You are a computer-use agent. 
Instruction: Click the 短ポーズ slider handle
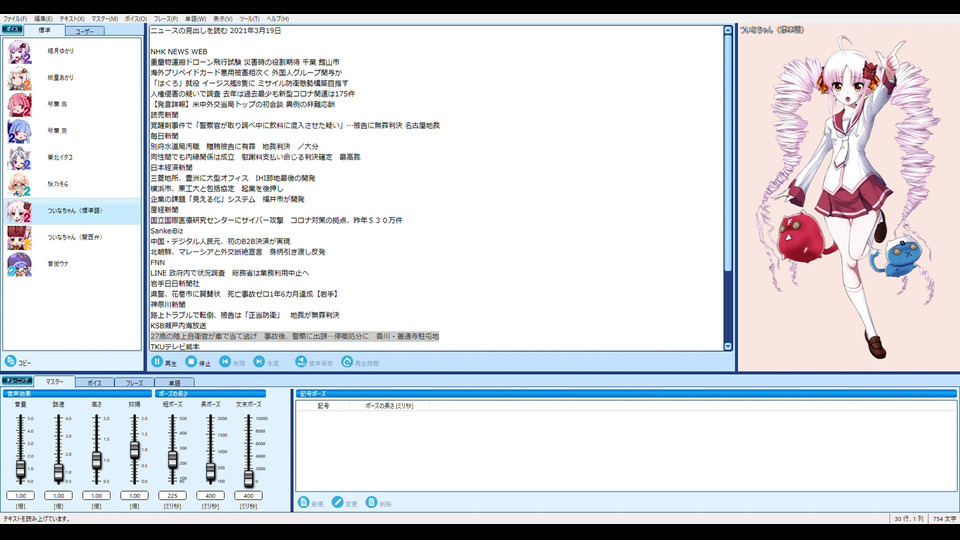coord(172,459)
